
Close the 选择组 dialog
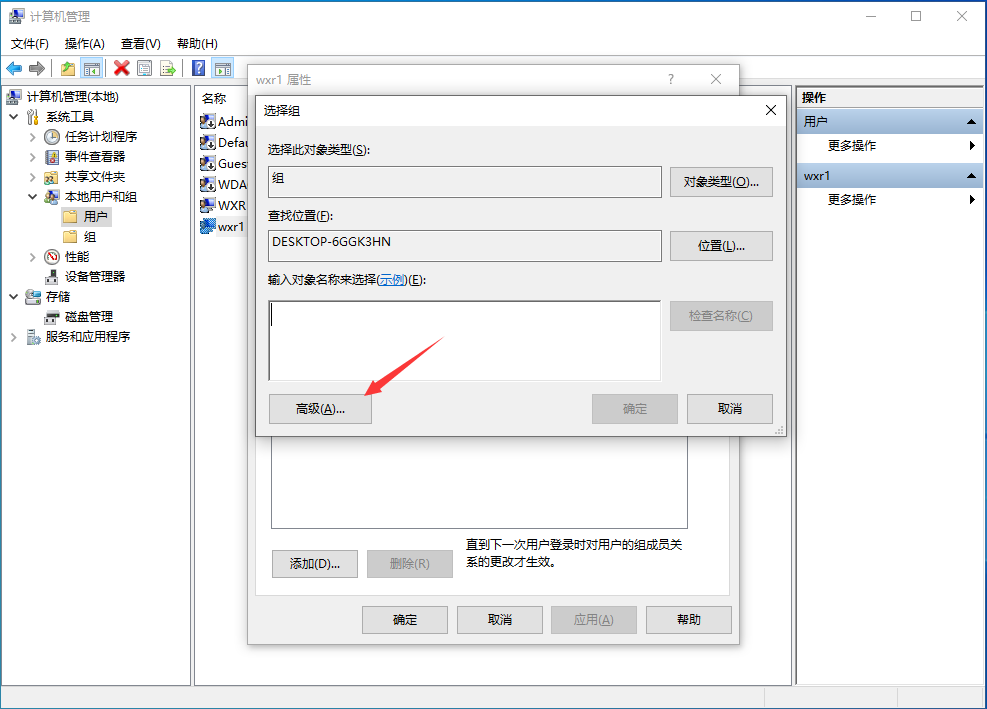(x=770, y=110)
